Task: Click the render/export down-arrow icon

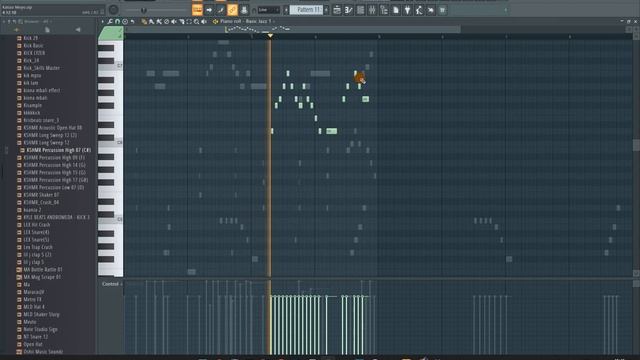Action: coord(407,10)
